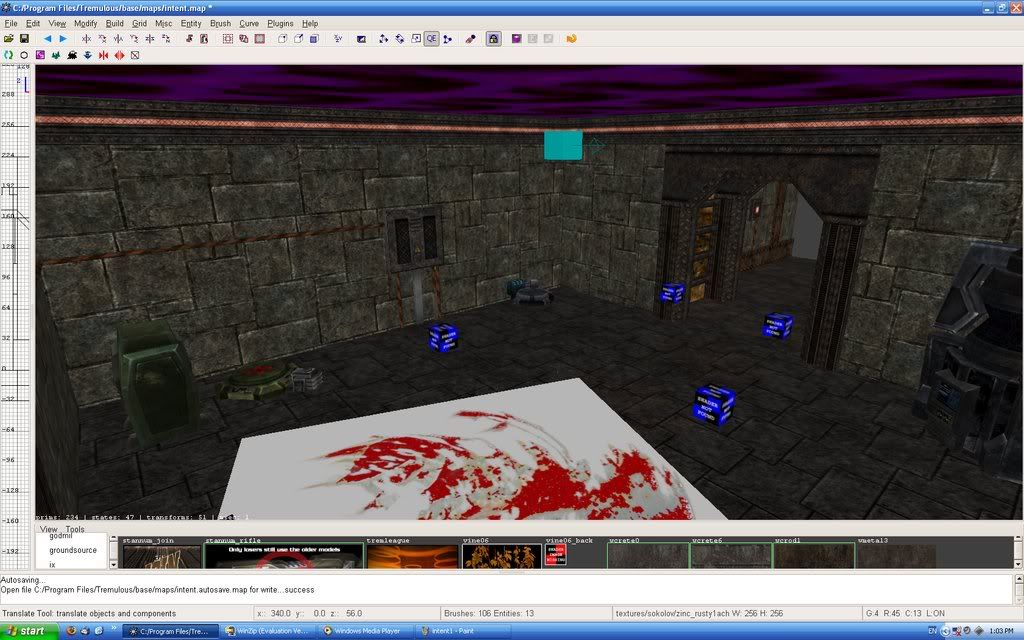The height and width of the screenshot is (640, 1024).
Task: Open the texture browser View menu
Action: (x=48, y=529)
